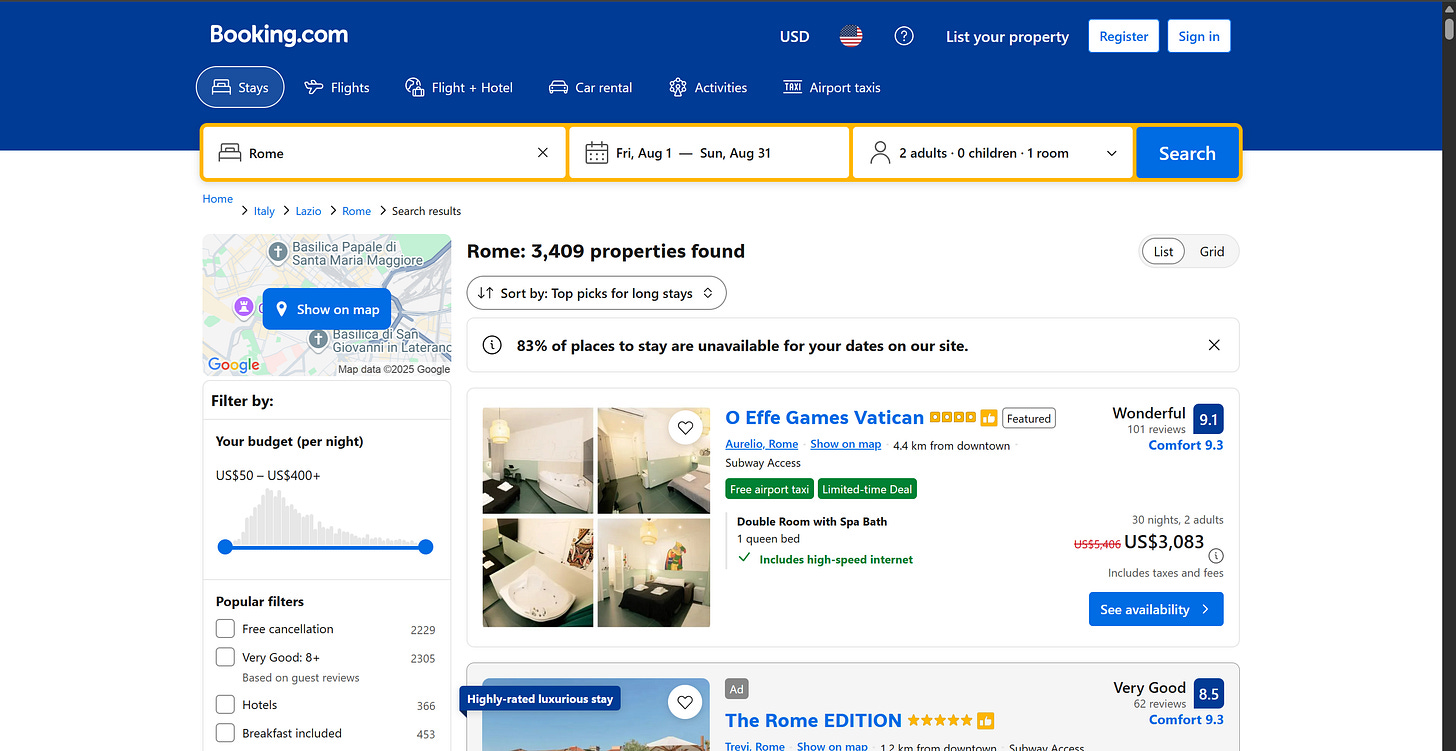Click the Booking.com logo
This screenshot has width=1456, height=751.
click(x=279, y=35)
